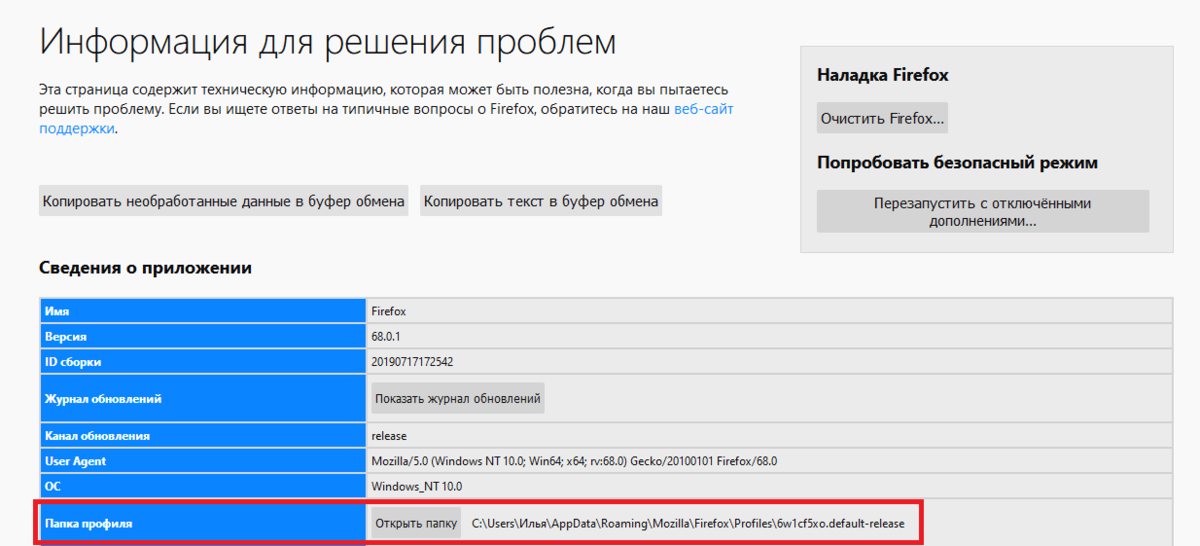Image resolution: width=1200 pixels, height=546 pixels.
Task: Click the version value 68.0.1
Action: pos(386,337)
